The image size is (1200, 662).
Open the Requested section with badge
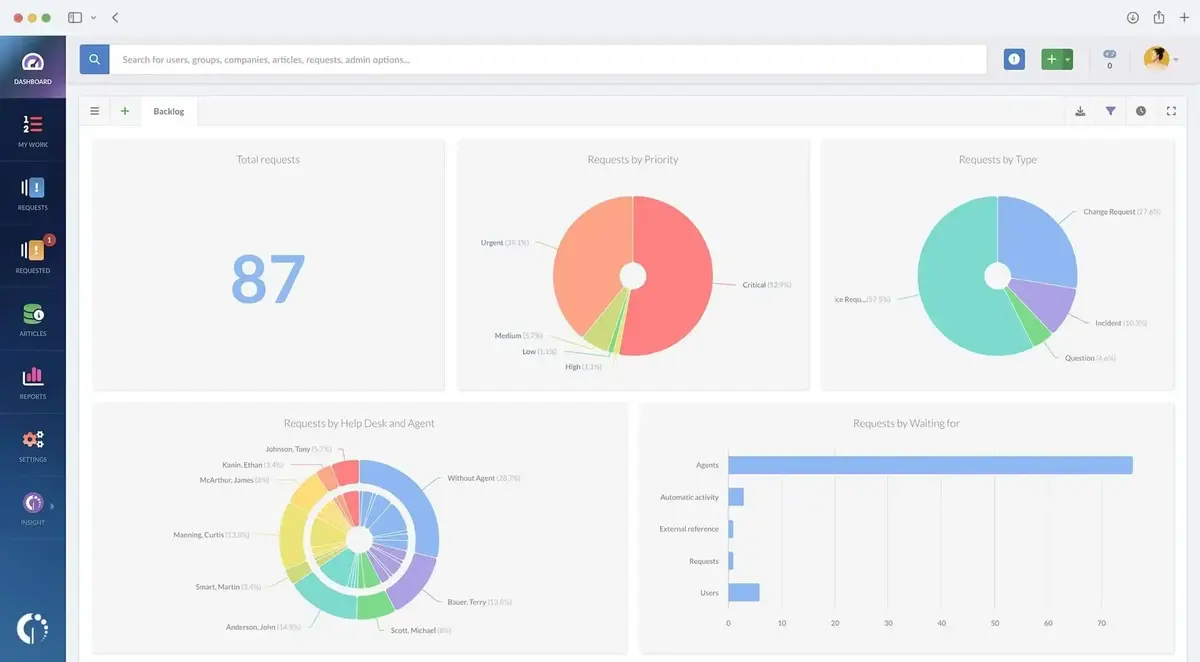tap(33, 257)
